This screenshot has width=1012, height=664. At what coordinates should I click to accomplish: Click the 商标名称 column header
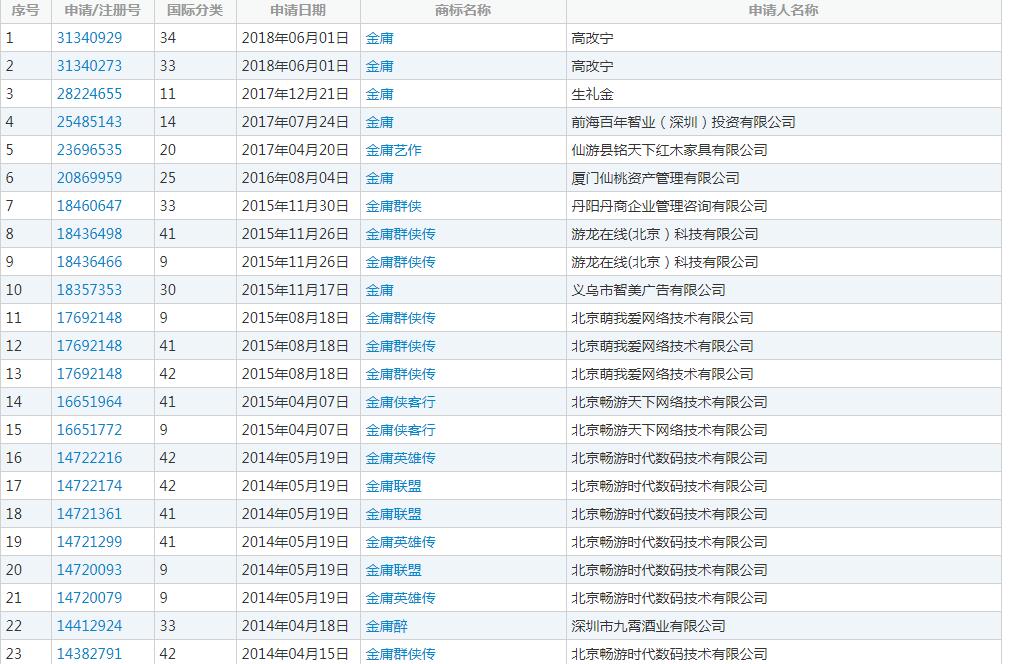pyautogui.click(x=463, y=11)
